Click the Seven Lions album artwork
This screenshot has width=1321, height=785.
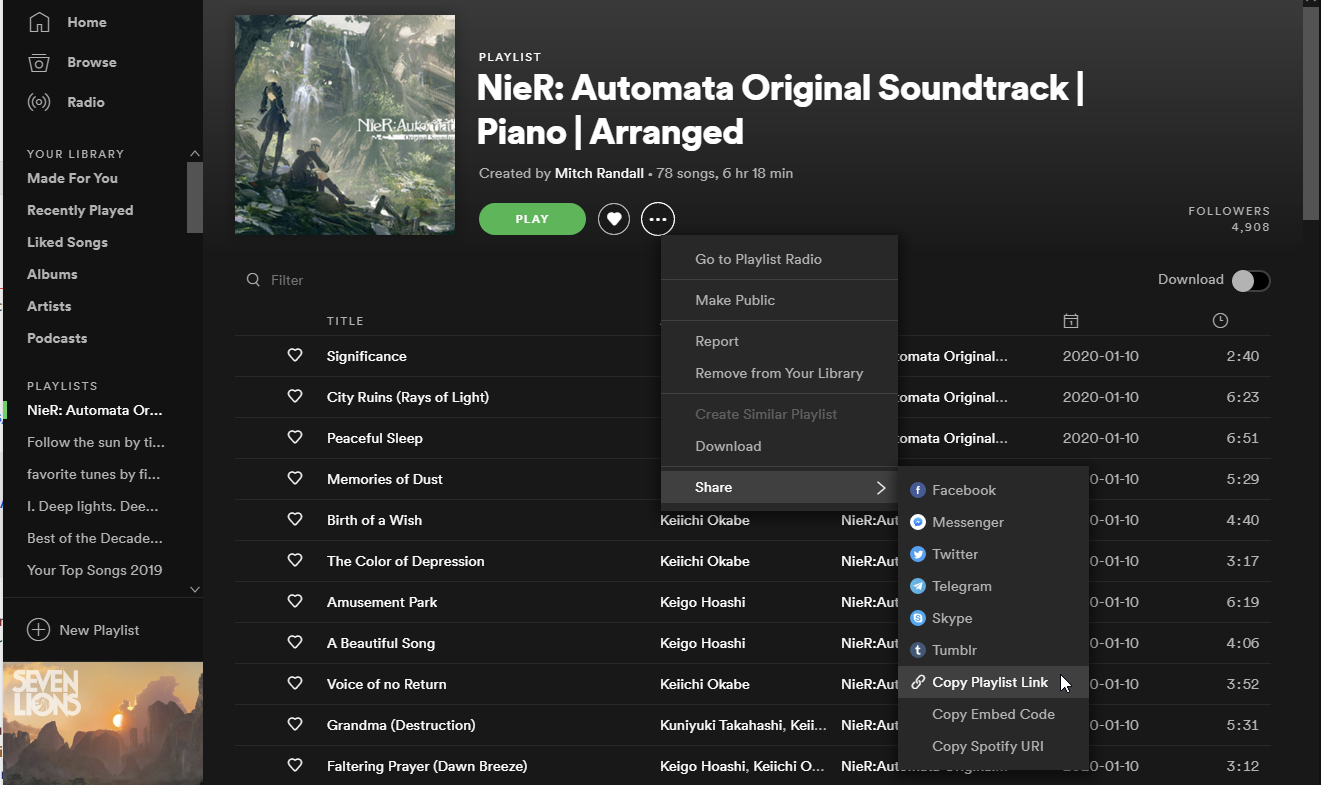[103, 723]
